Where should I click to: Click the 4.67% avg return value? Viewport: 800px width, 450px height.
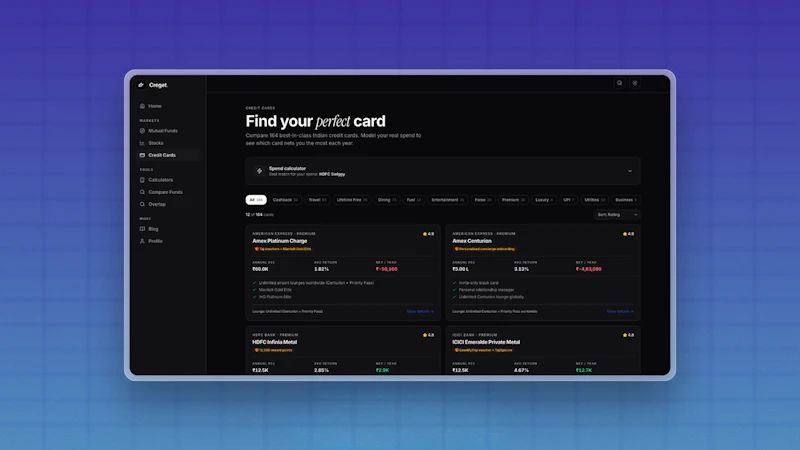point(521,370)
